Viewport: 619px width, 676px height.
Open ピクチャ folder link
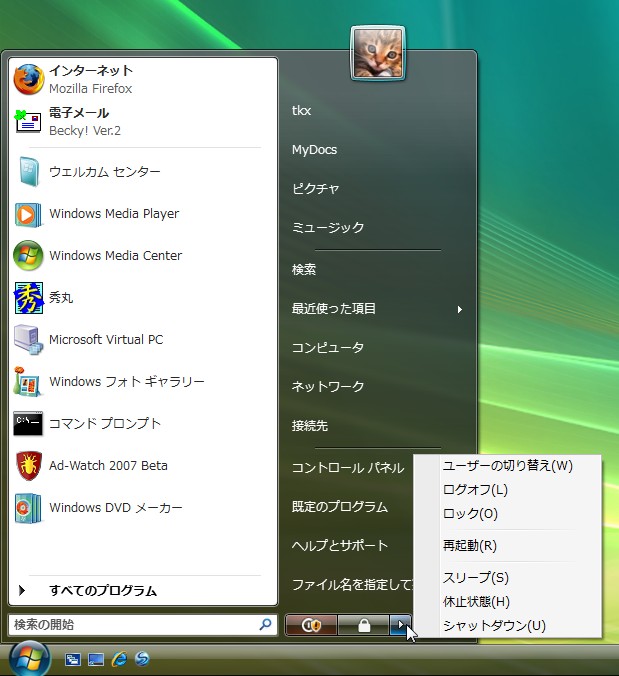pyautogui.click(x=316, y=189)
